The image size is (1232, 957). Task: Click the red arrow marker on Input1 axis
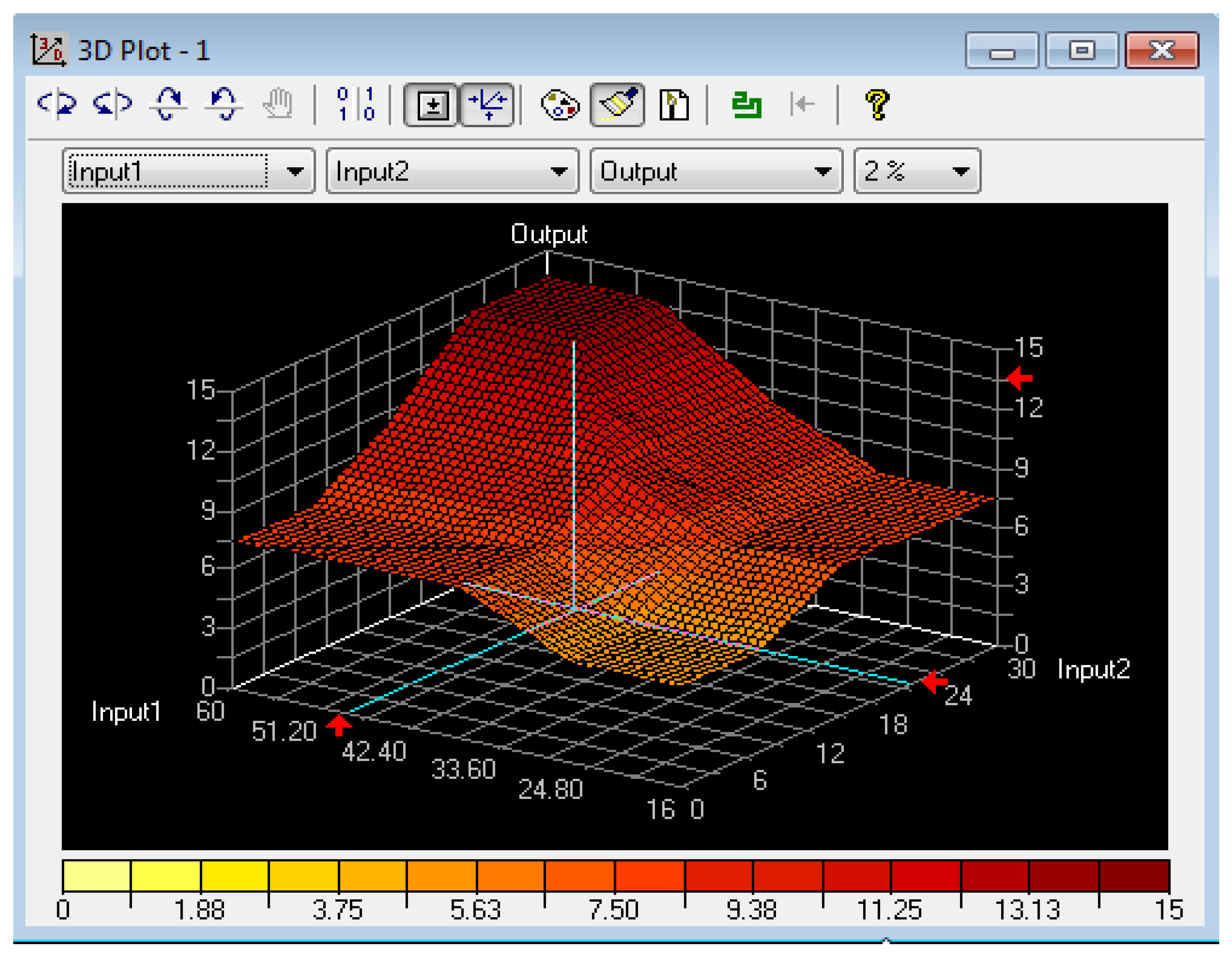[339, 725]
